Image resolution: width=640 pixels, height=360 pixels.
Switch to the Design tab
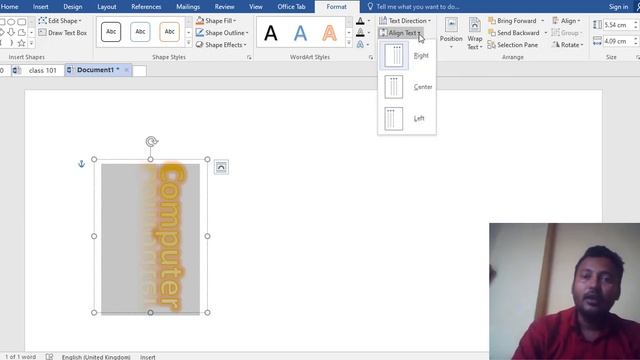click(73, 7)
